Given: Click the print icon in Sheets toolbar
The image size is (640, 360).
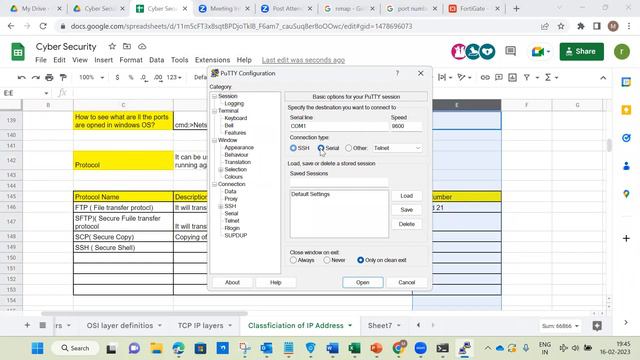Looking at the screenshot, I should click(x=49, y=77).
